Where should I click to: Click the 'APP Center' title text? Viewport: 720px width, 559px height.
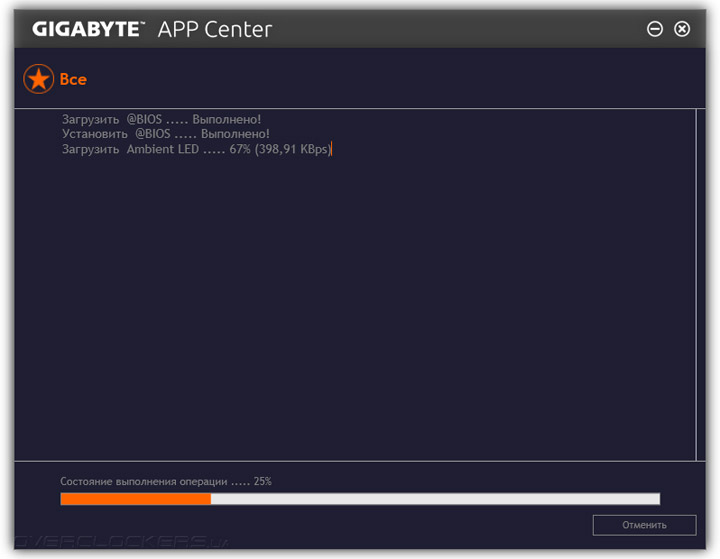coord(215,29)
